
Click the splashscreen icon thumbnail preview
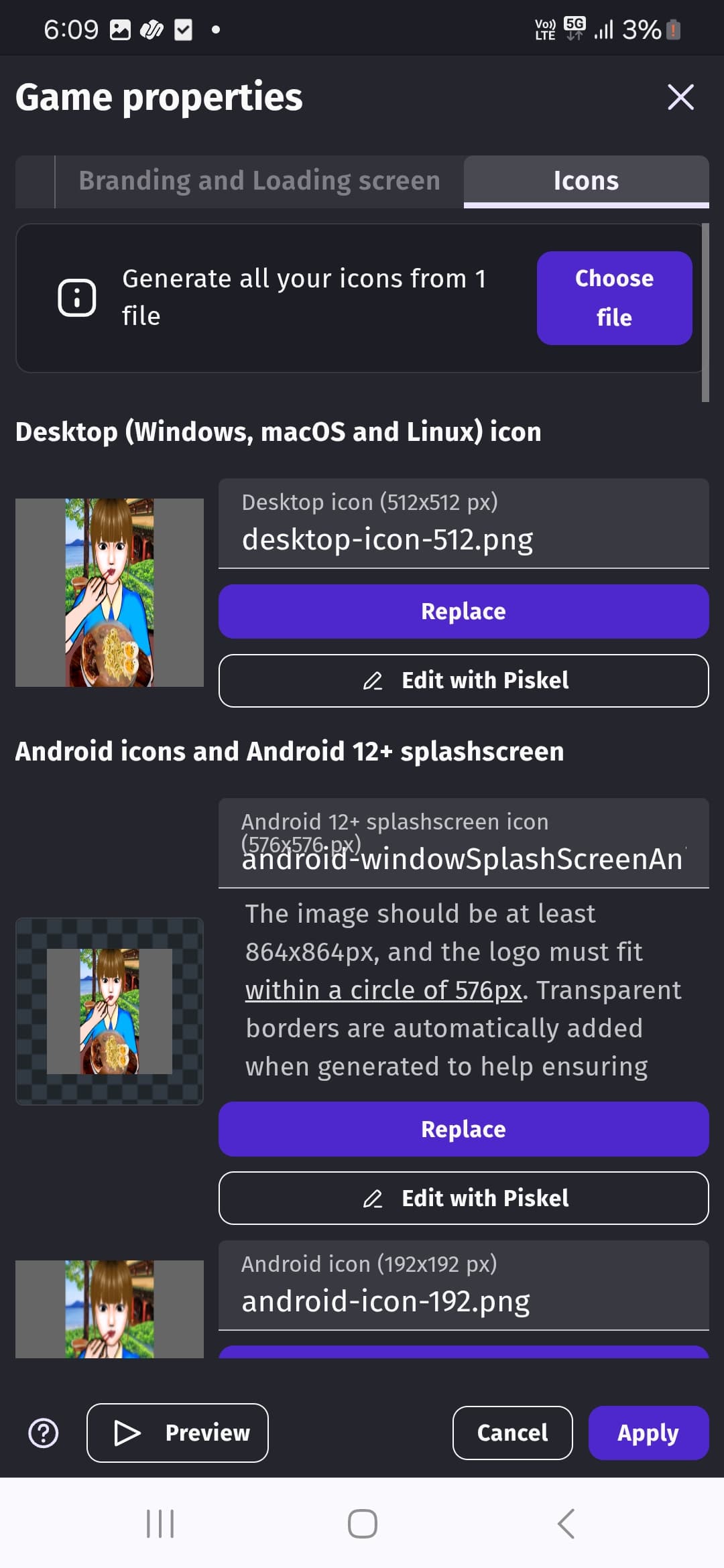pos(109,1011)
